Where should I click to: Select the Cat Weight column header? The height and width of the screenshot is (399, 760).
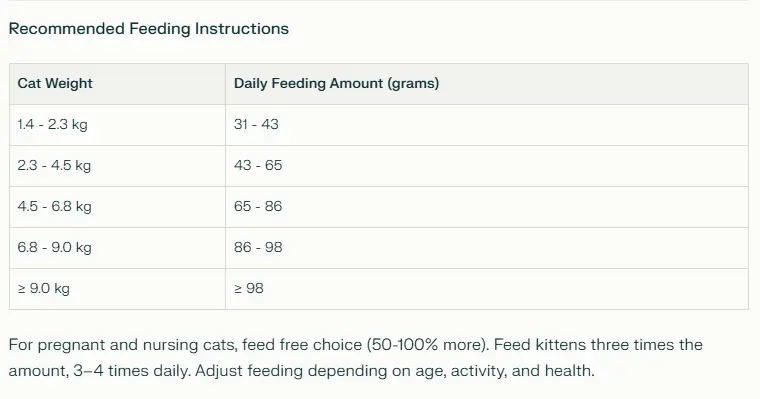[117, 84]
